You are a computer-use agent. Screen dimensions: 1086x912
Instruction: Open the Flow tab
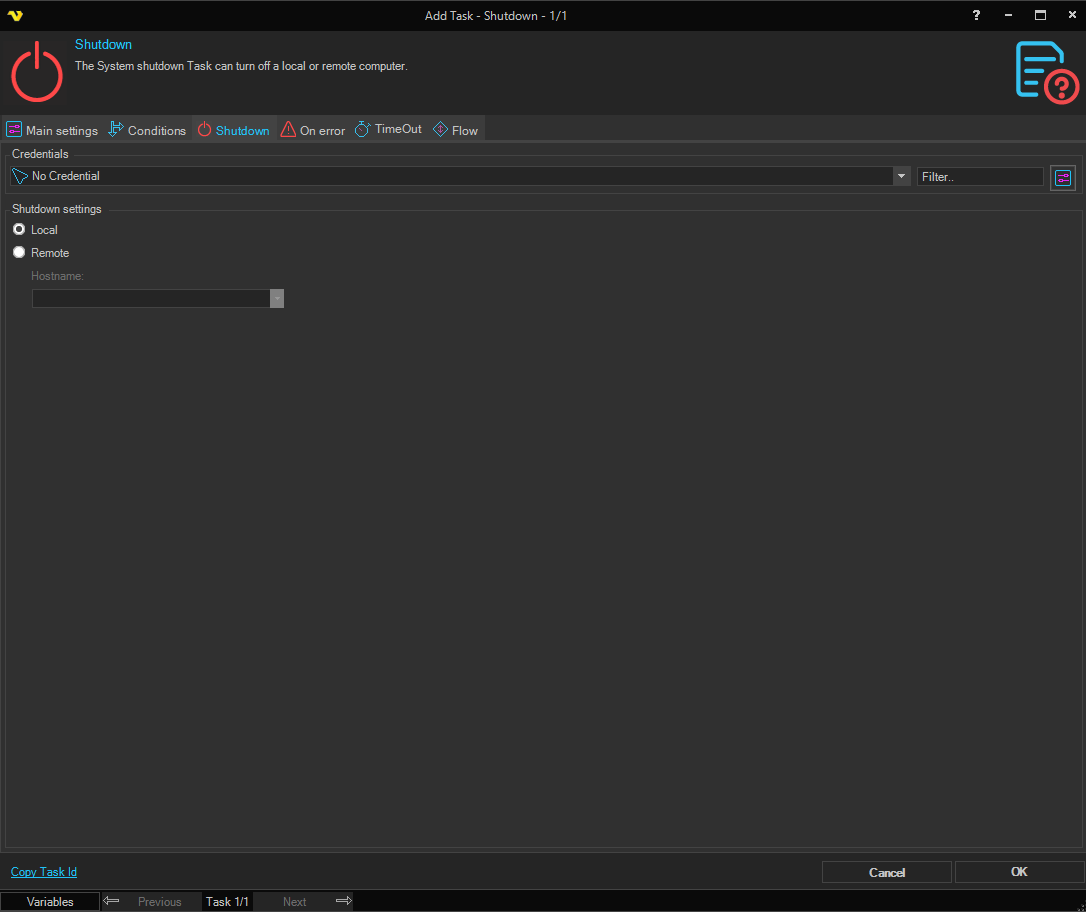point(456,130)
